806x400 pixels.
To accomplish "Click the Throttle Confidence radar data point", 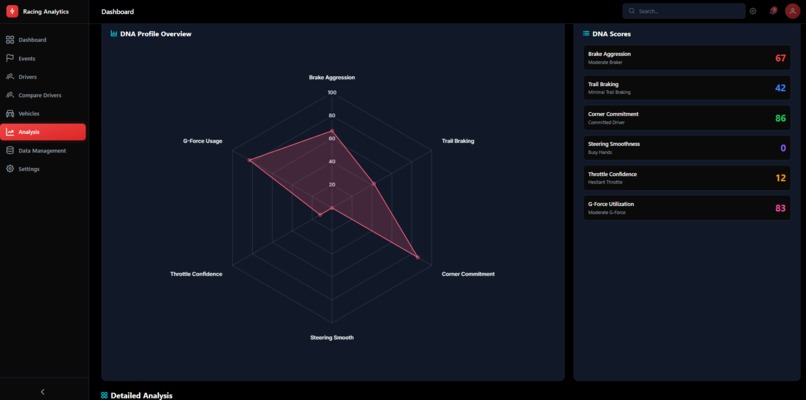I will 320,214.
